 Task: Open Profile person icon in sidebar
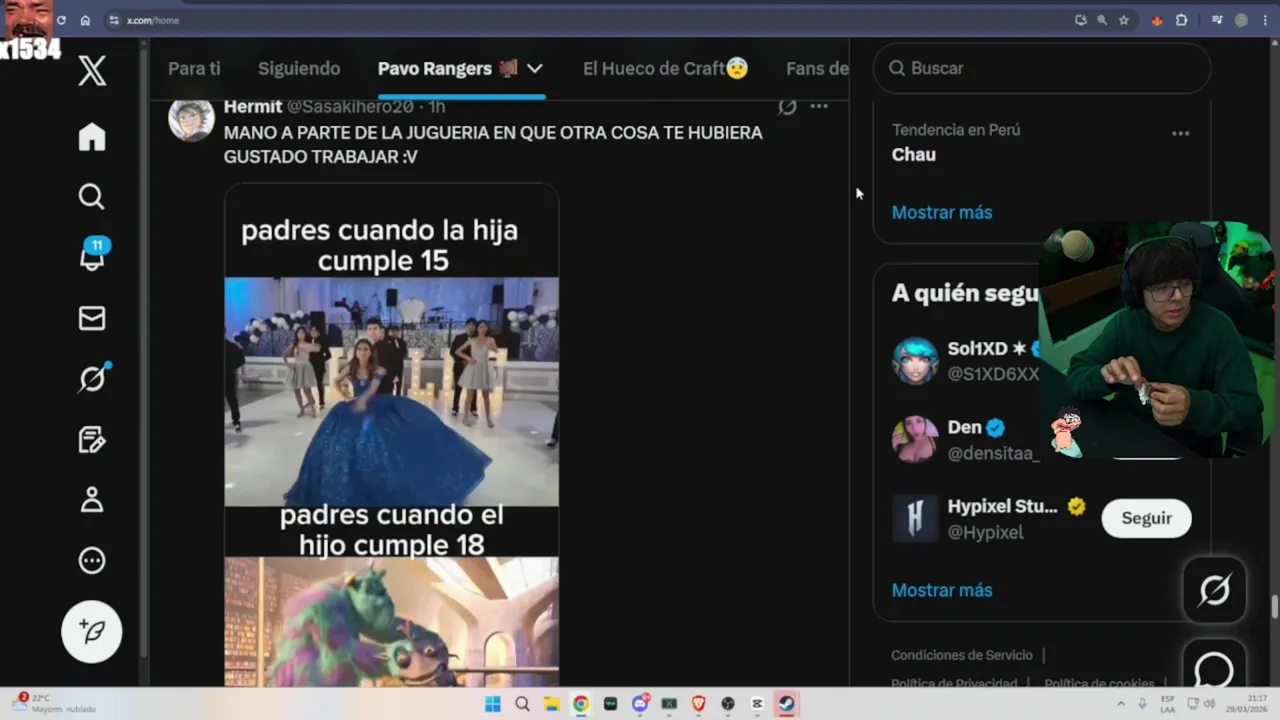pos(92,500)
